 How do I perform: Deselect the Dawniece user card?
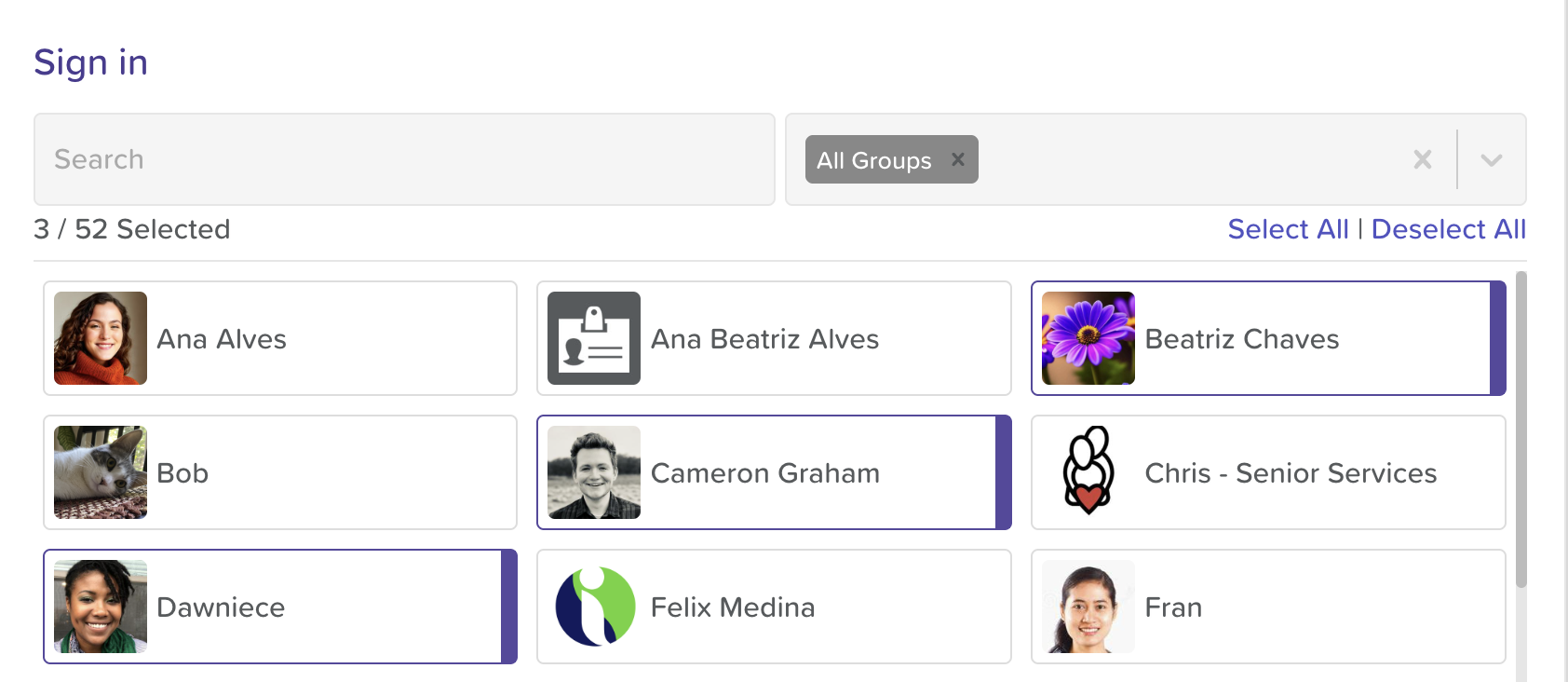point(279,607)
